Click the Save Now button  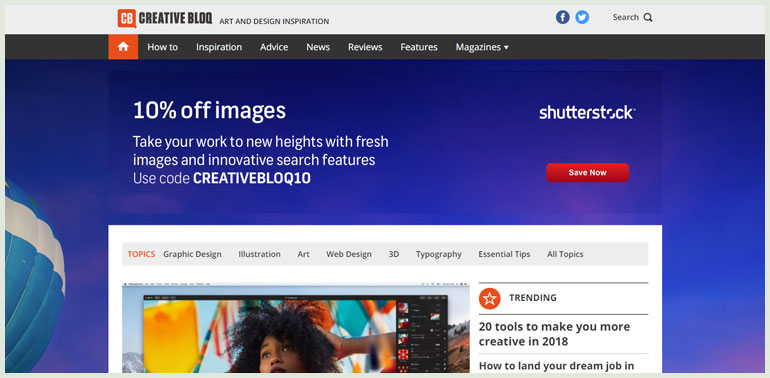click(587, 172)
